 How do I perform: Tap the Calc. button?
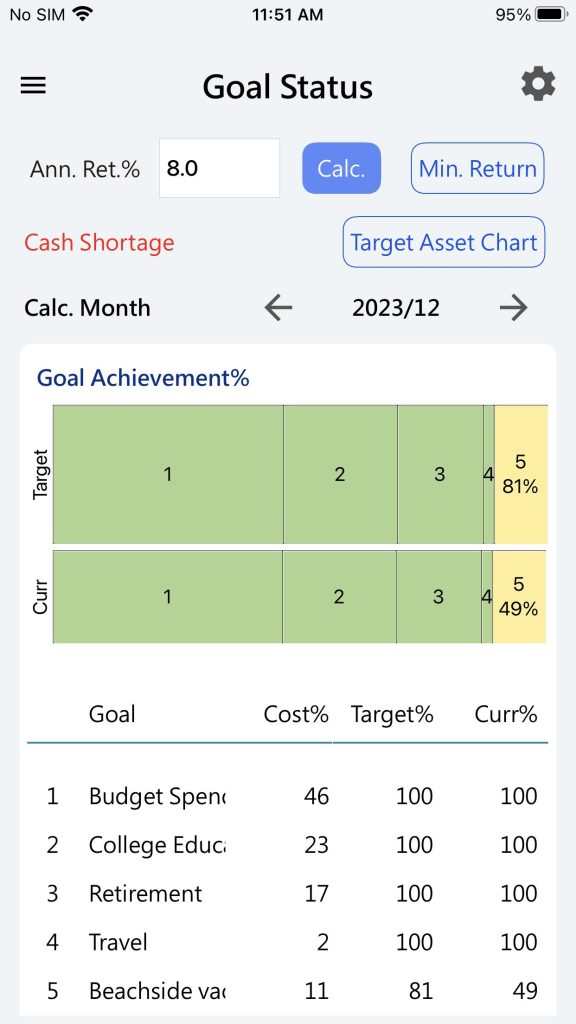pos(341,168)
